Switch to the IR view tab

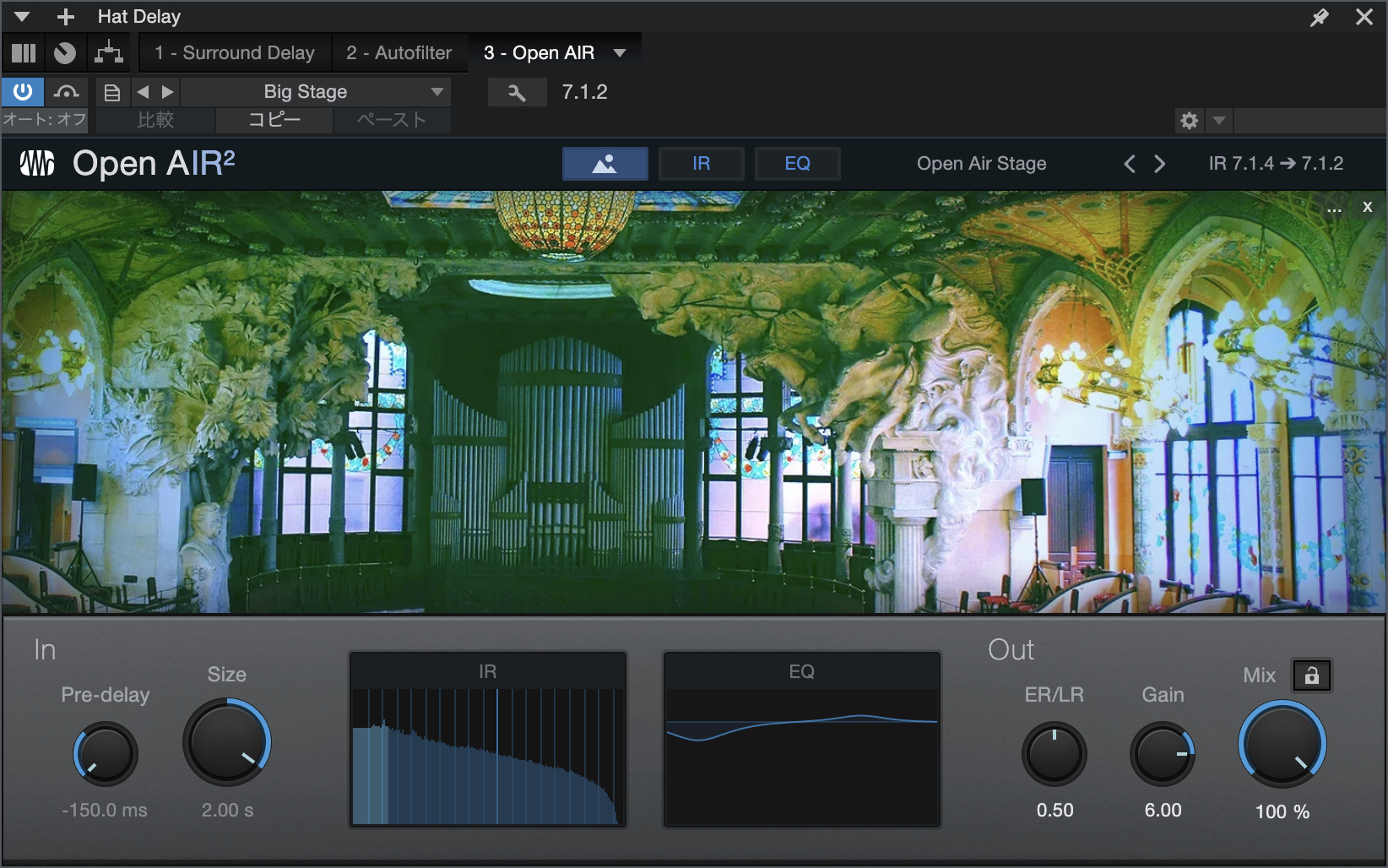701,164
